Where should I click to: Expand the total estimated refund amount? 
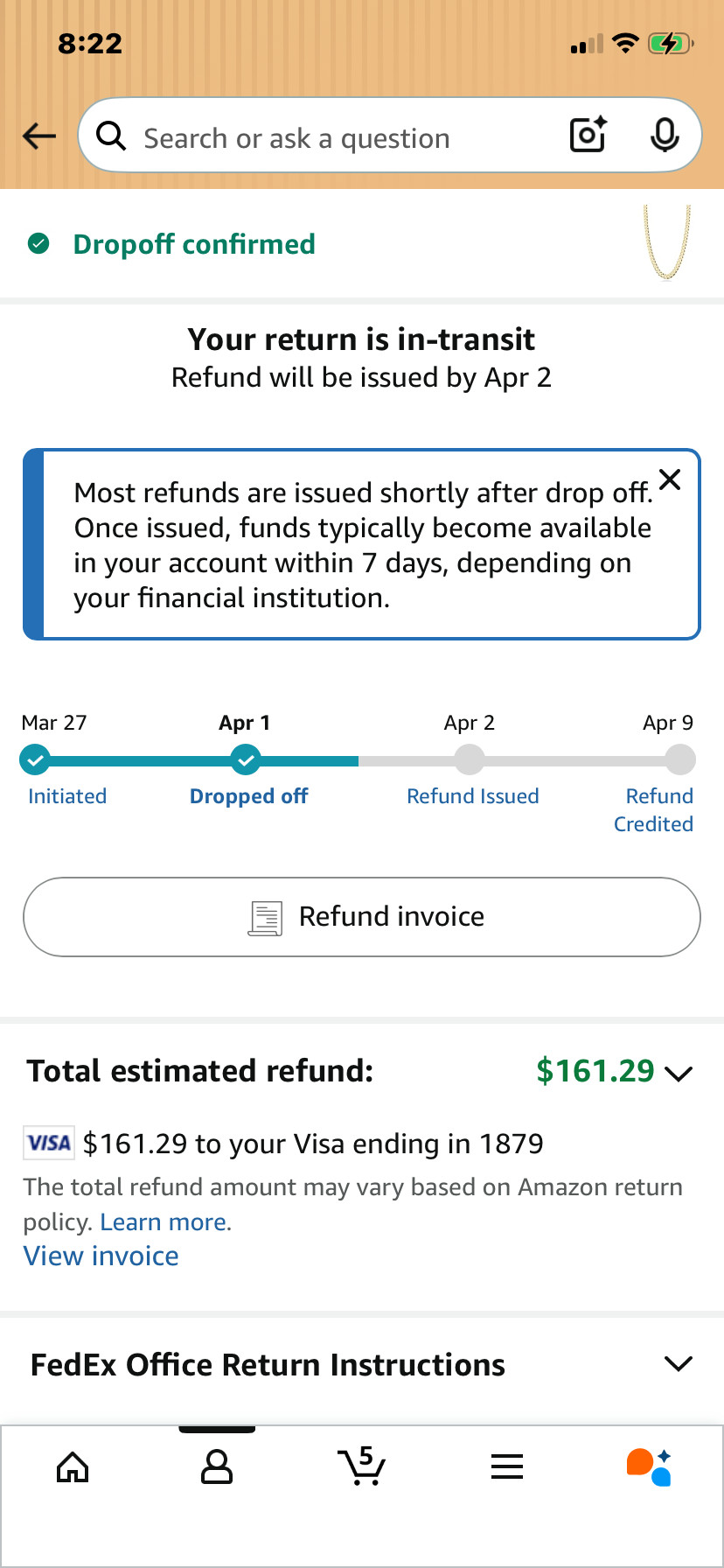[x=679, y=1073]
